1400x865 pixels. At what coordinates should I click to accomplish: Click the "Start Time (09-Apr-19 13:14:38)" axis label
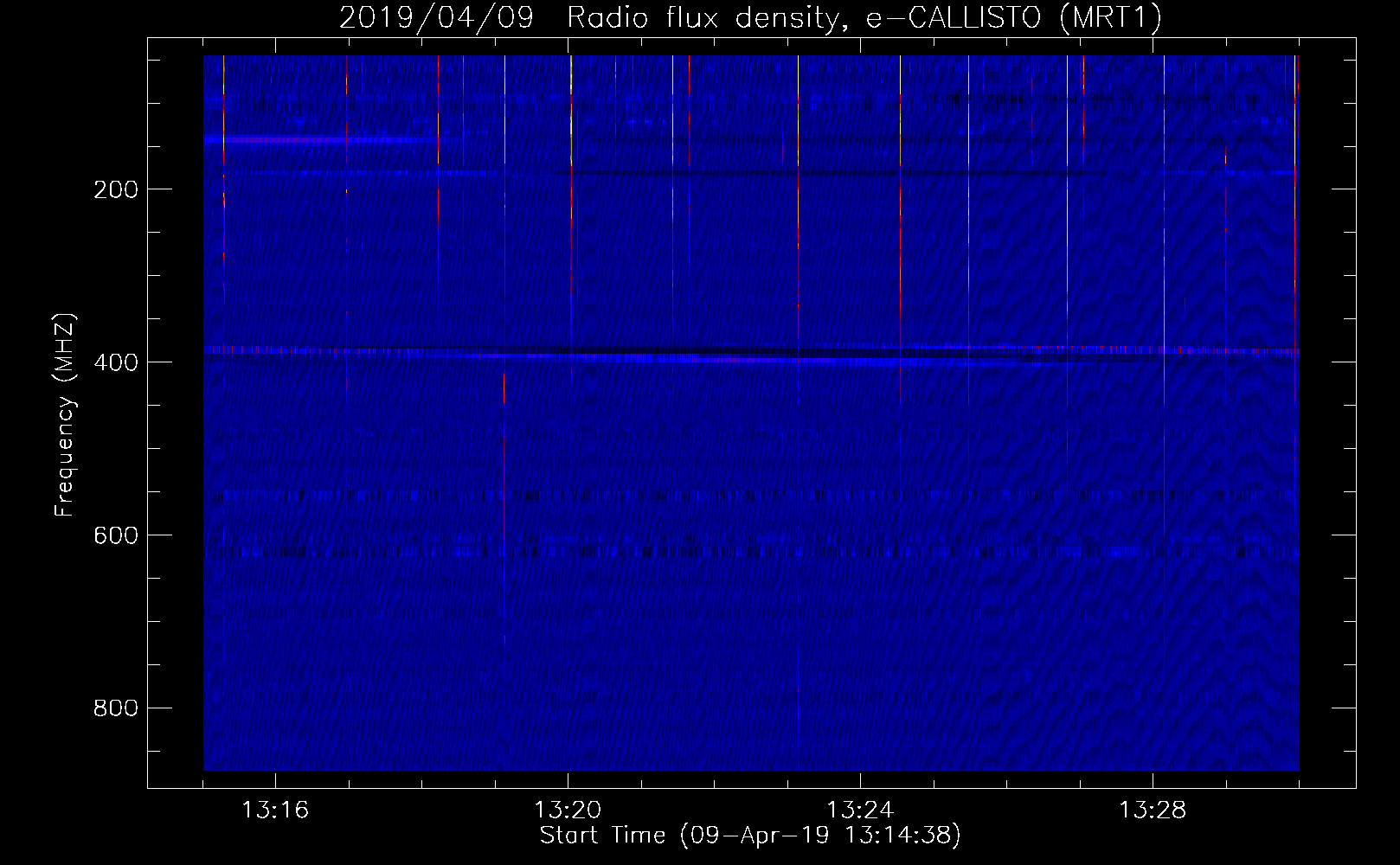750,836
